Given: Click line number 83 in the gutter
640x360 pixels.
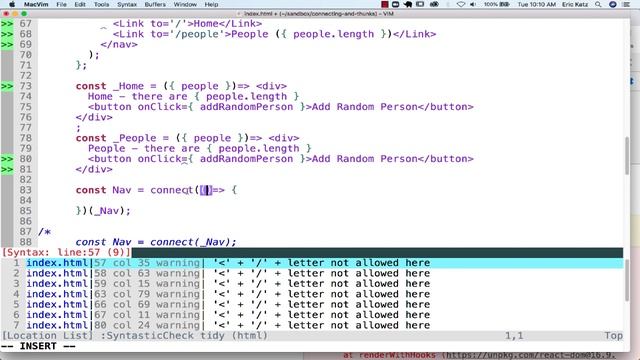Looking at the screenshot, I should point(25,190).
